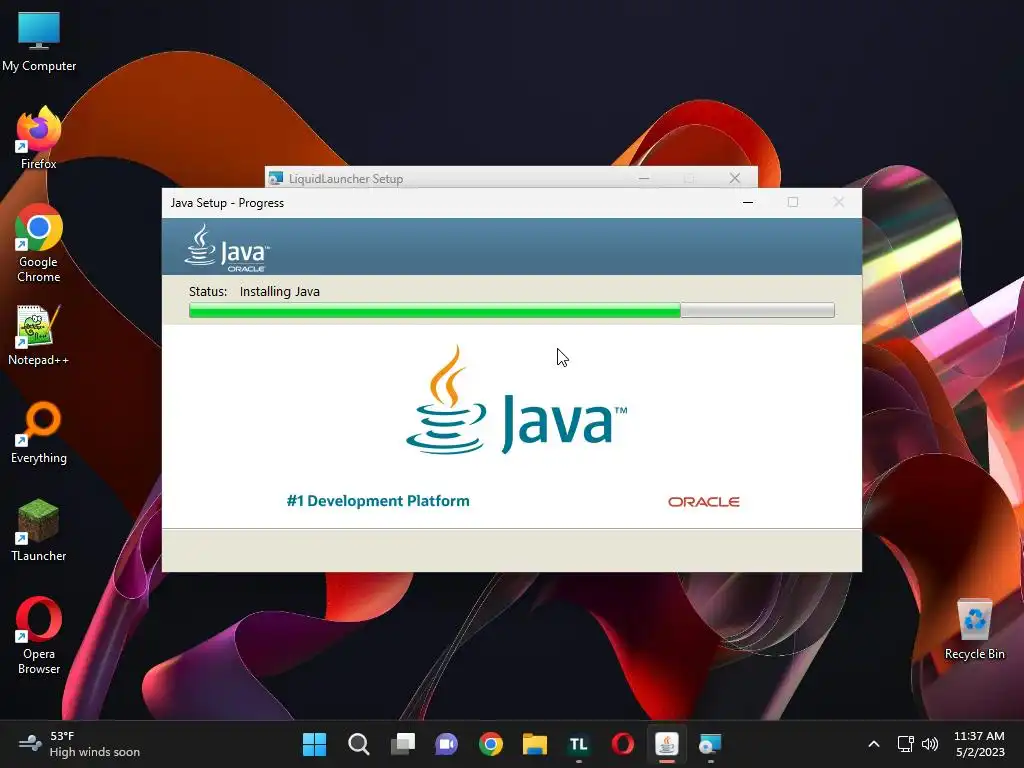Minimize the Java Setup window
Viewport: 1024px width, 768px height.
[x=748, y=202]
